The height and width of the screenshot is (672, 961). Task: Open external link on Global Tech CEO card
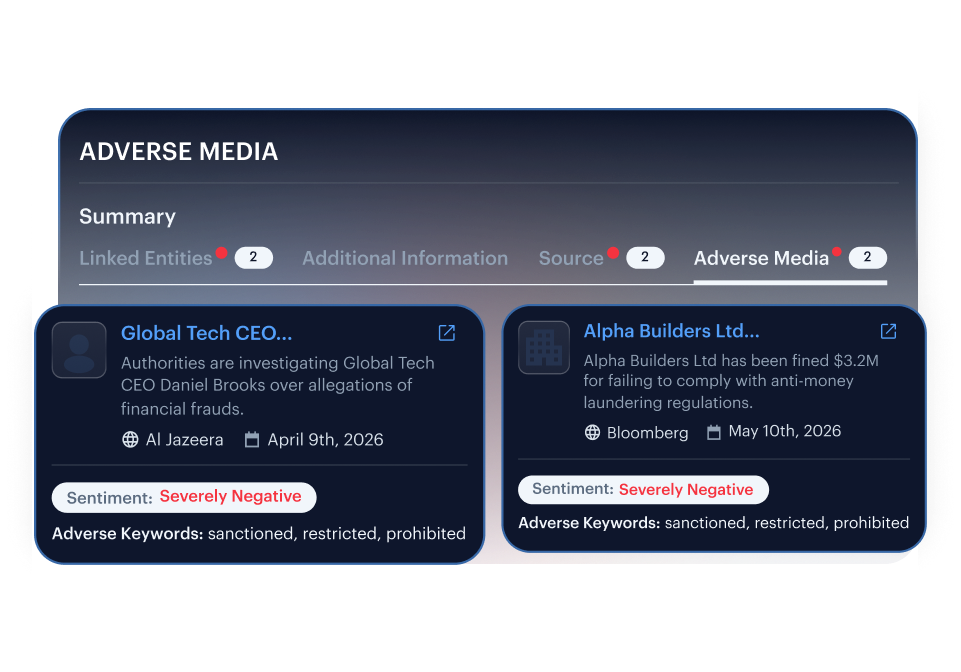[447, 333]
